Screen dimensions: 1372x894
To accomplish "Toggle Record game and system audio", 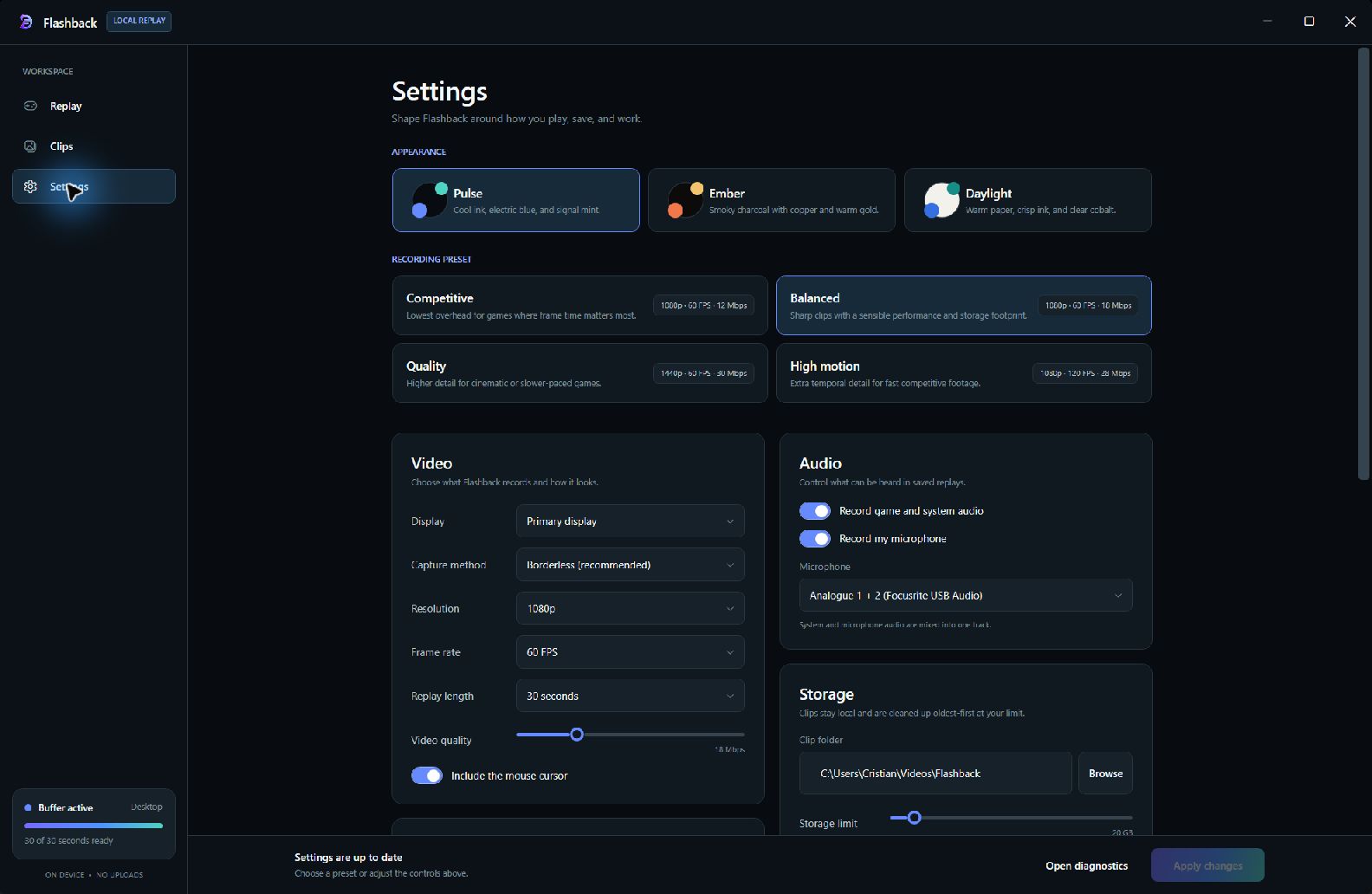I will coord(814,511).
